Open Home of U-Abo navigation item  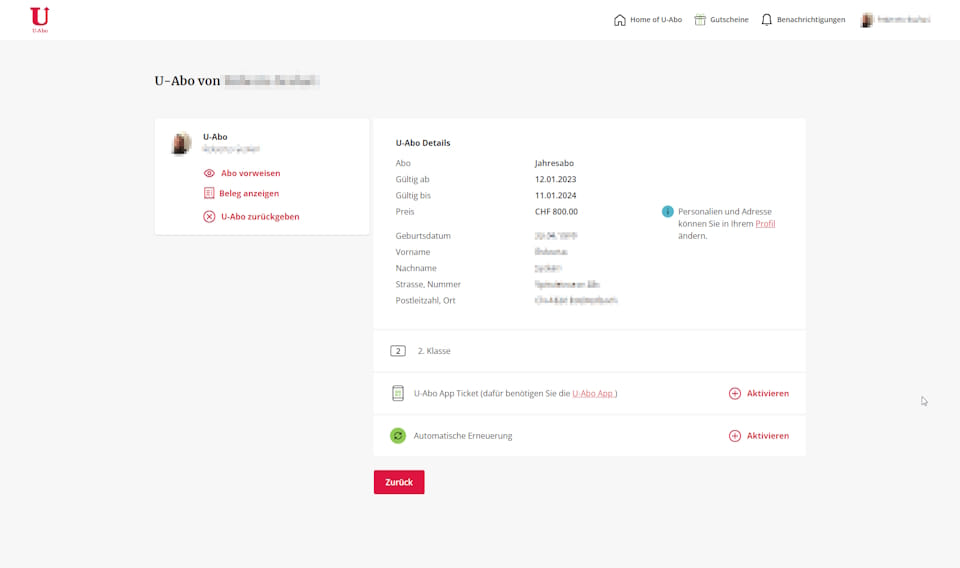[x=655, y=20]
